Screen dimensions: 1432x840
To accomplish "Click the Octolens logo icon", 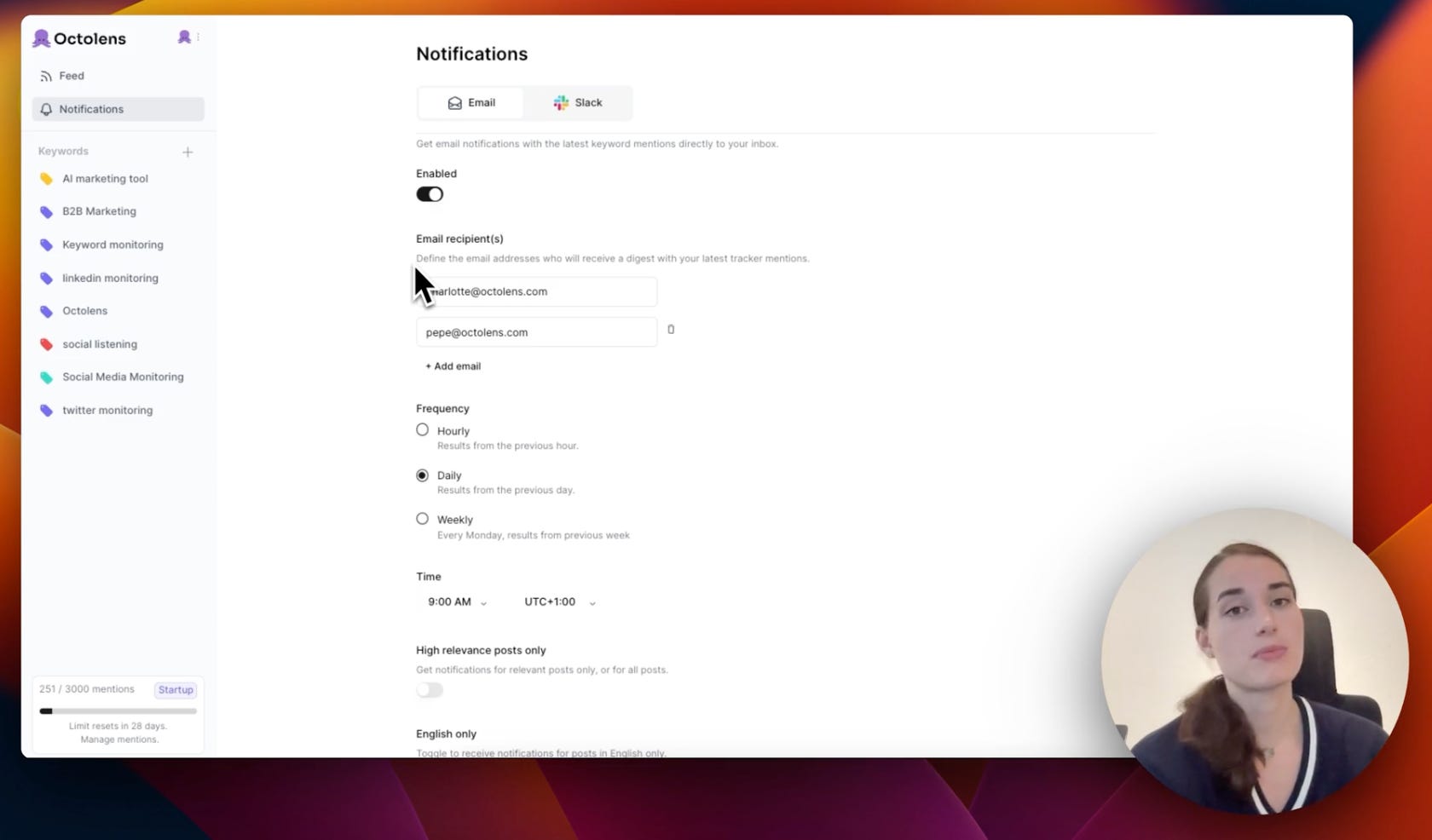I will (41, 38).
